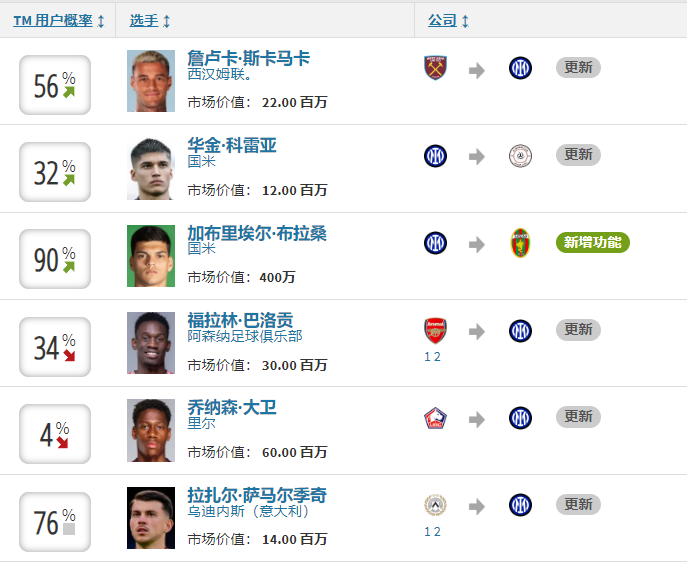
Task: Click destination club crest for 加布里埃尔·布拉桑
Action: (x=520, y=243)
